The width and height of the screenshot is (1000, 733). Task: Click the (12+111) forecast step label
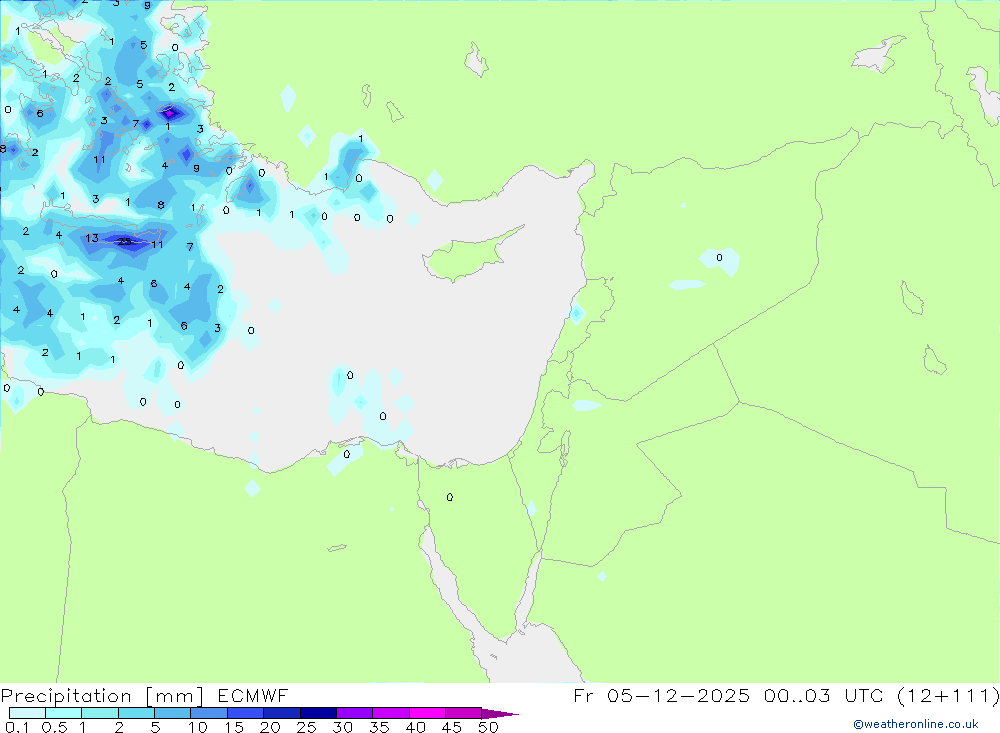(948, 695)
